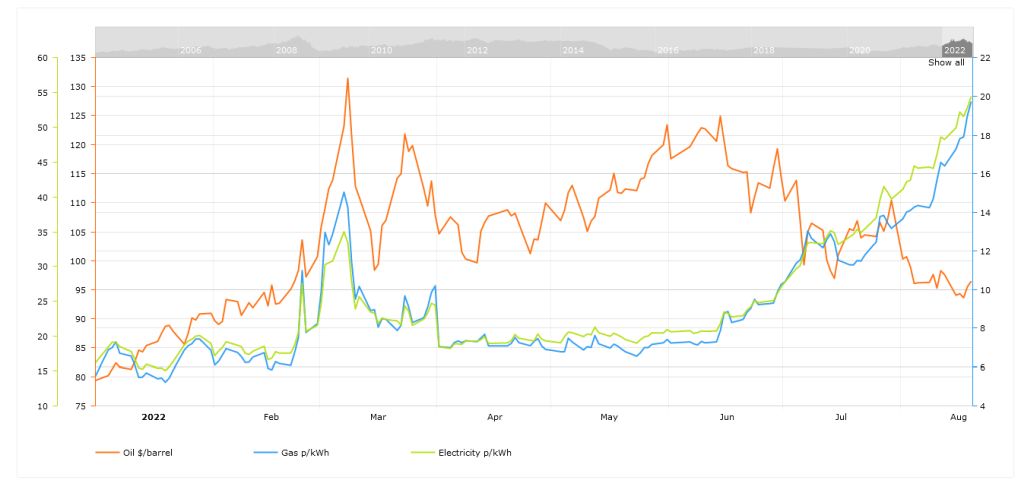The height and width of the screenshot is (490, 1024).
Task: Jump to 2012 in the overview timeline
Action: [x=477, y=50]
